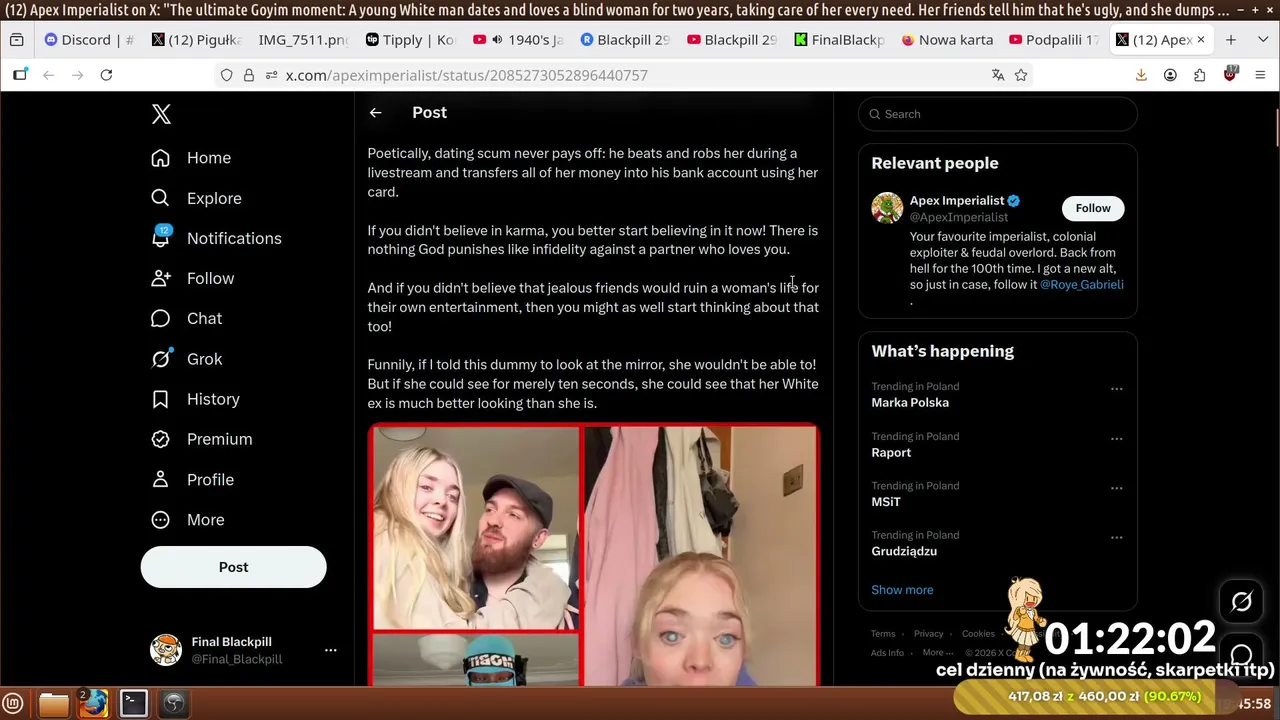1280x720 pixels.
Task: Open the Follow section in the sidebar
Action: [192, 278]
